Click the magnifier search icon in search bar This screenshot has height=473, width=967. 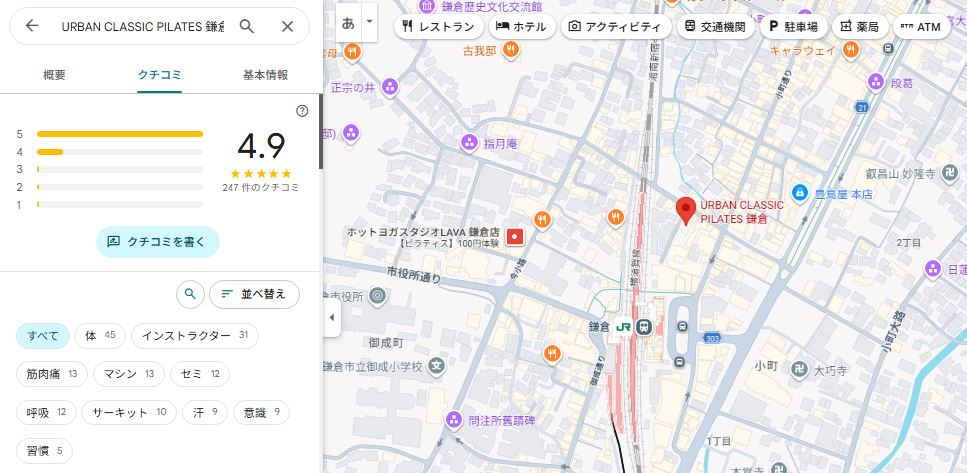(247, 26)
